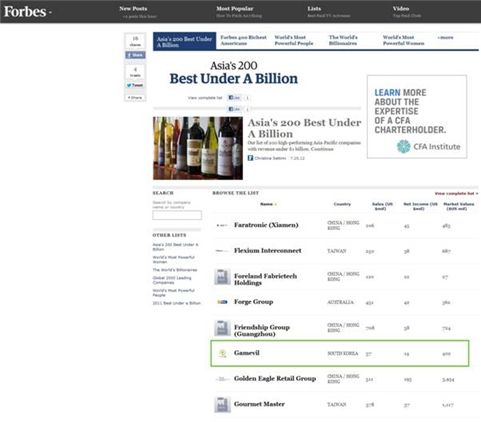Open Friendship Group (Guangzhou) entry

[x=262, y=330]
